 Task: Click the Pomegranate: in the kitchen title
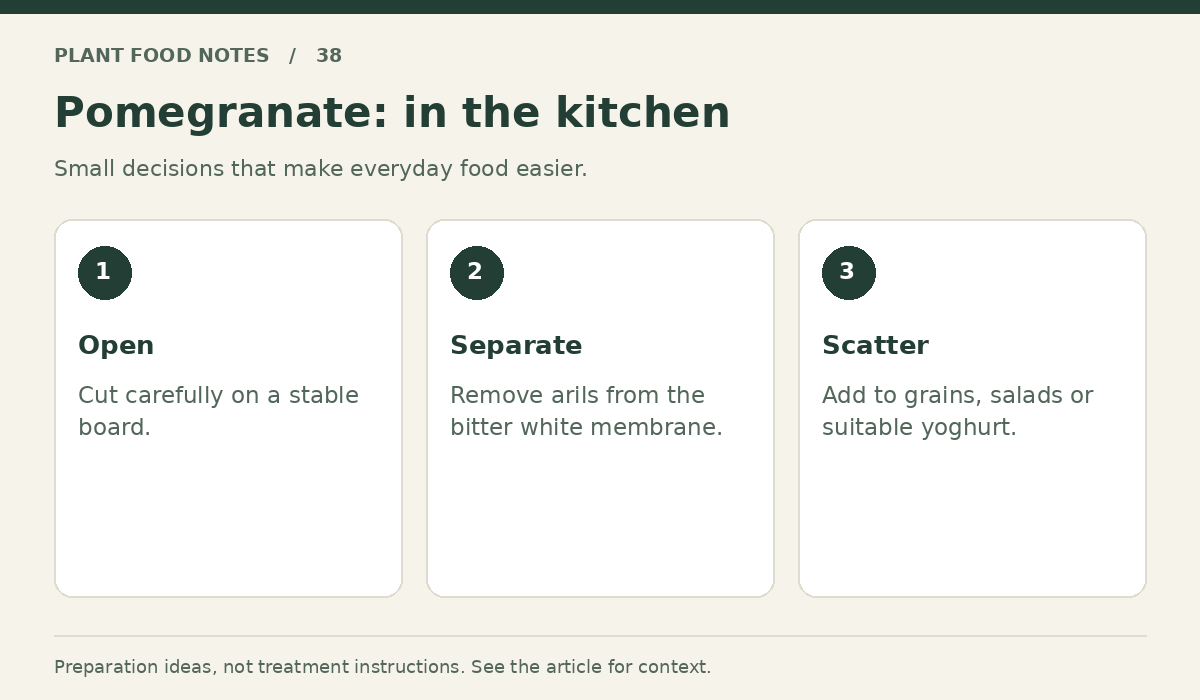pos(392,113)
